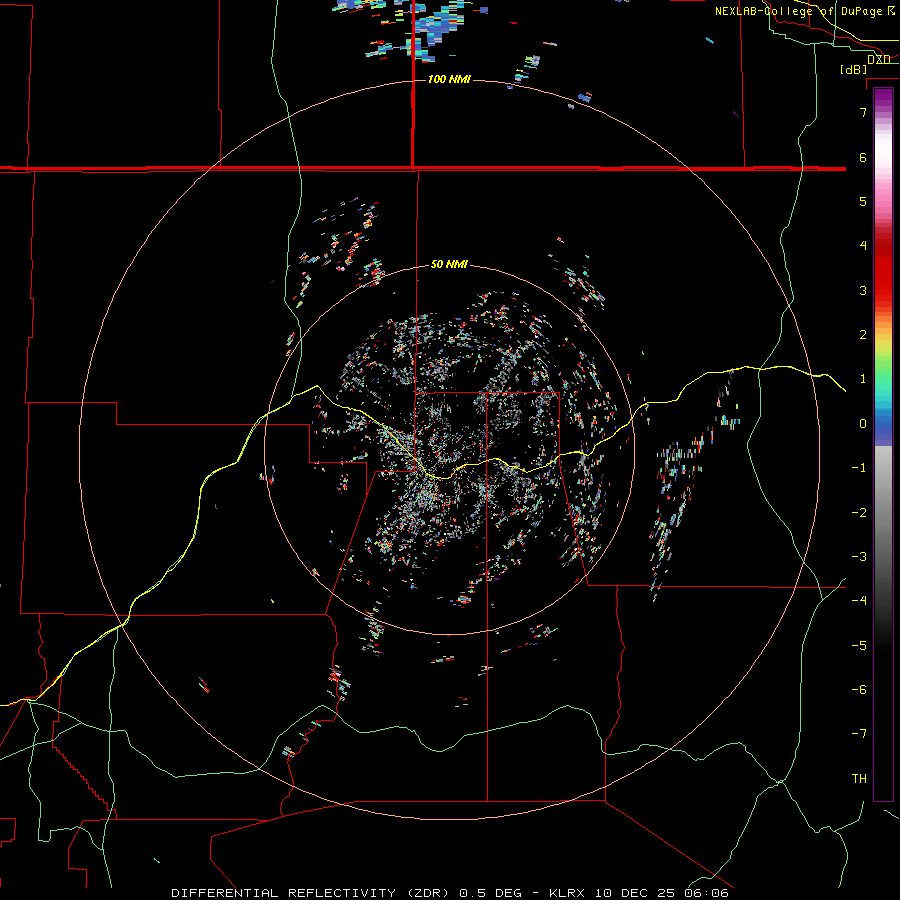Click the "0.5 DEG" elevation text
This screenshot has height=900, width=900.
[491, 893]
